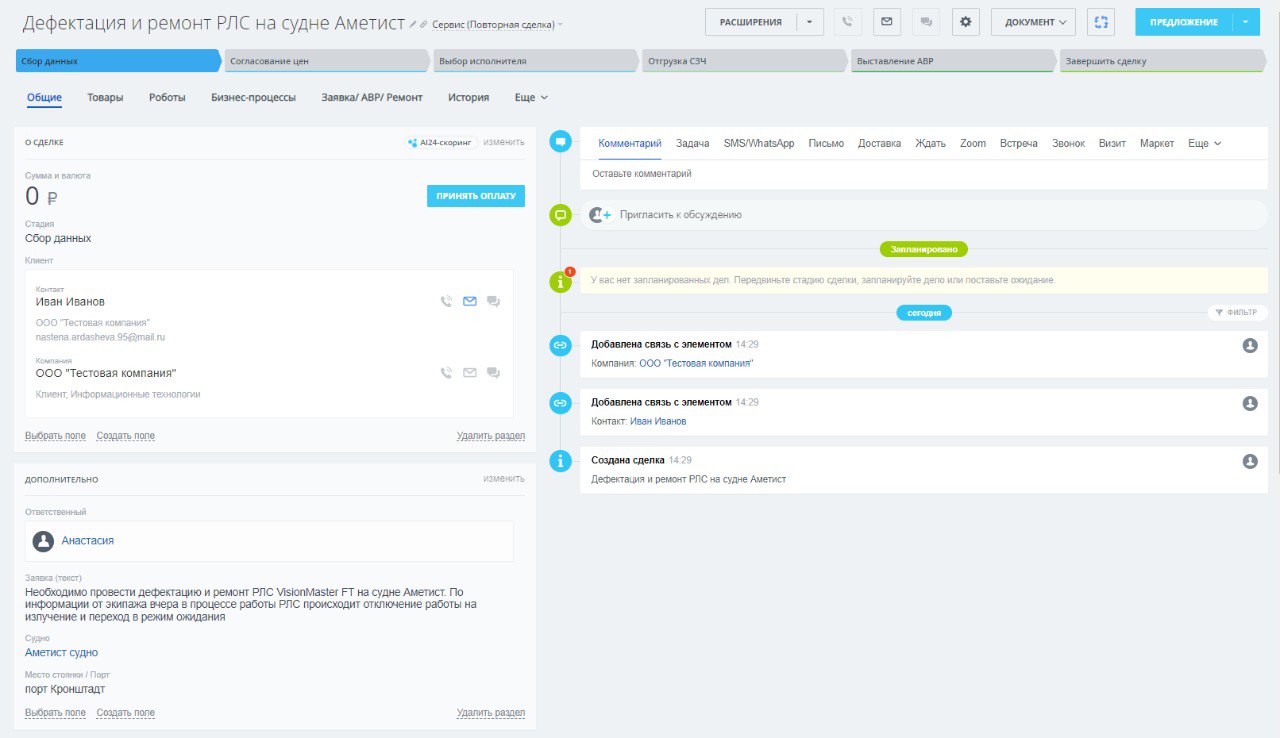Image resolution: width=1280 pixels, height=738 pixels.
Task: Email contact Иван Иванов via envelope icon
Action: point(470,301)
